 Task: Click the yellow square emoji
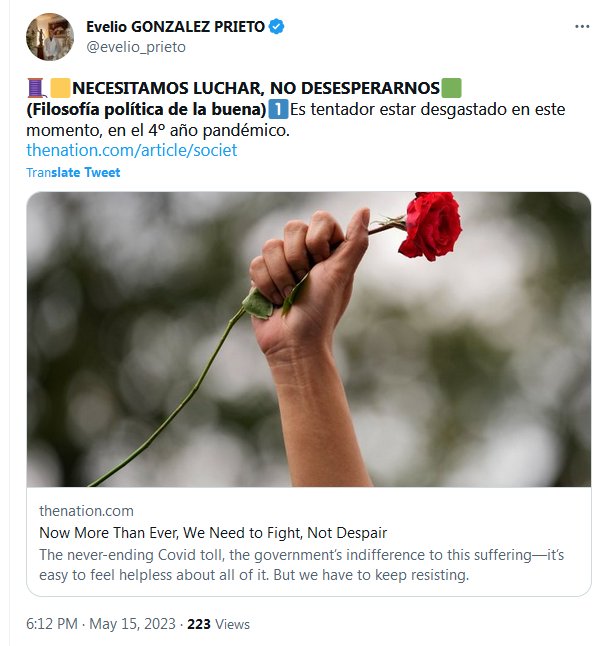[x=60, y=88]
